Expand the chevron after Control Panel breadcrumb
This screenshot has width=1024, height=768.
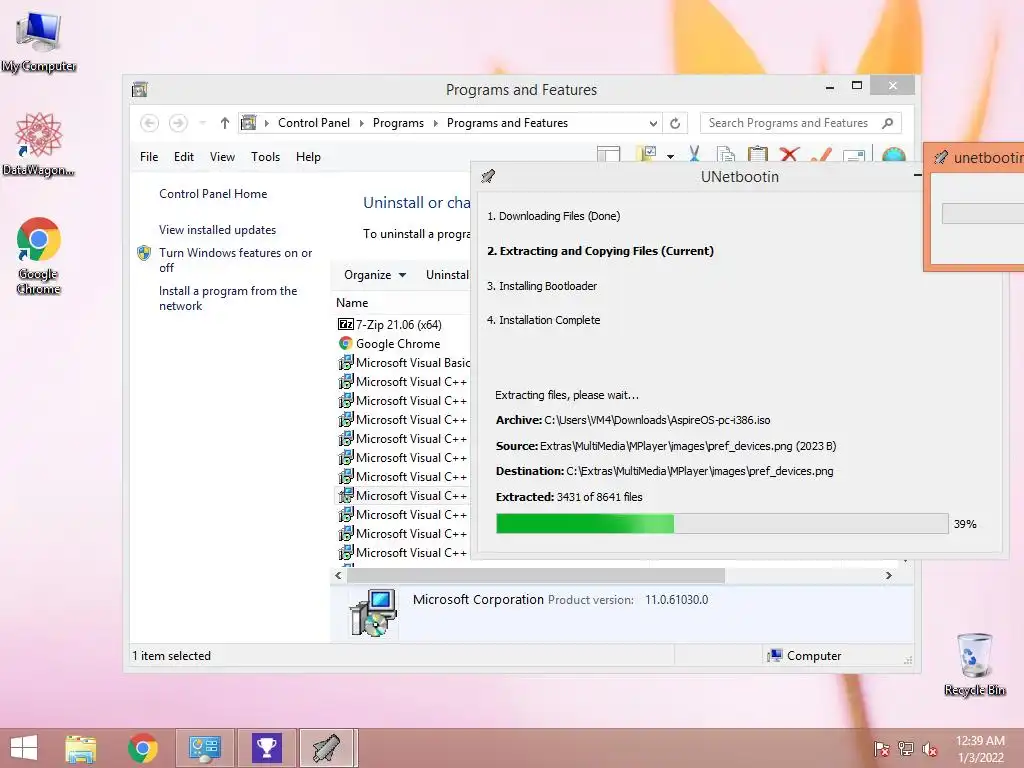tap(362, 123)
